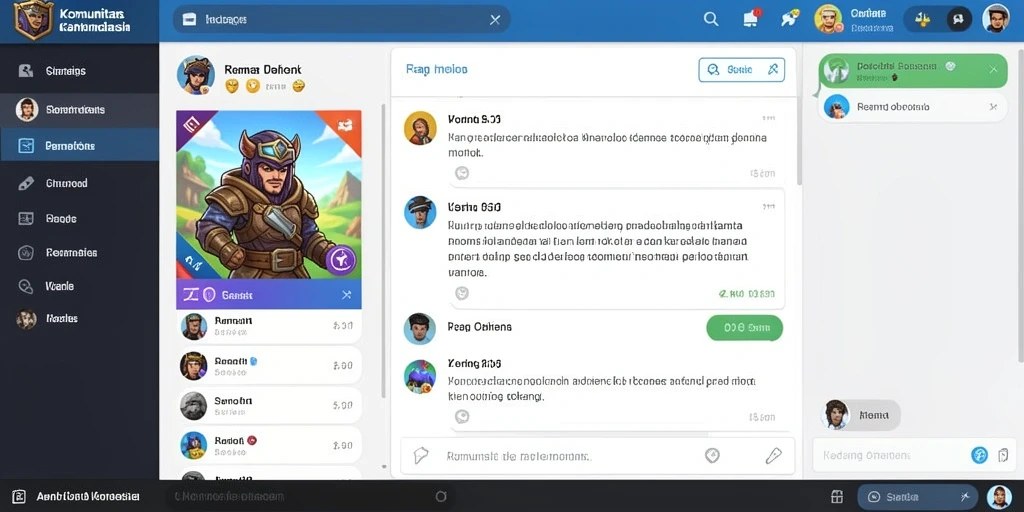Click the Rag Inoloo chat title
The height and width of the screenshot is (512, 1024).
pos(436,69)
